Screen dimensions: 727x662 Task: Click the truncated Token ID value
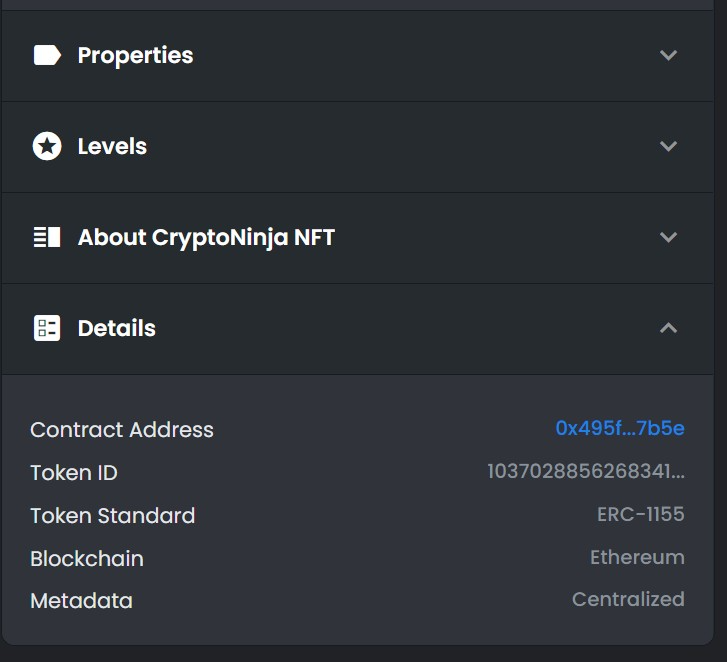(586, 471)
